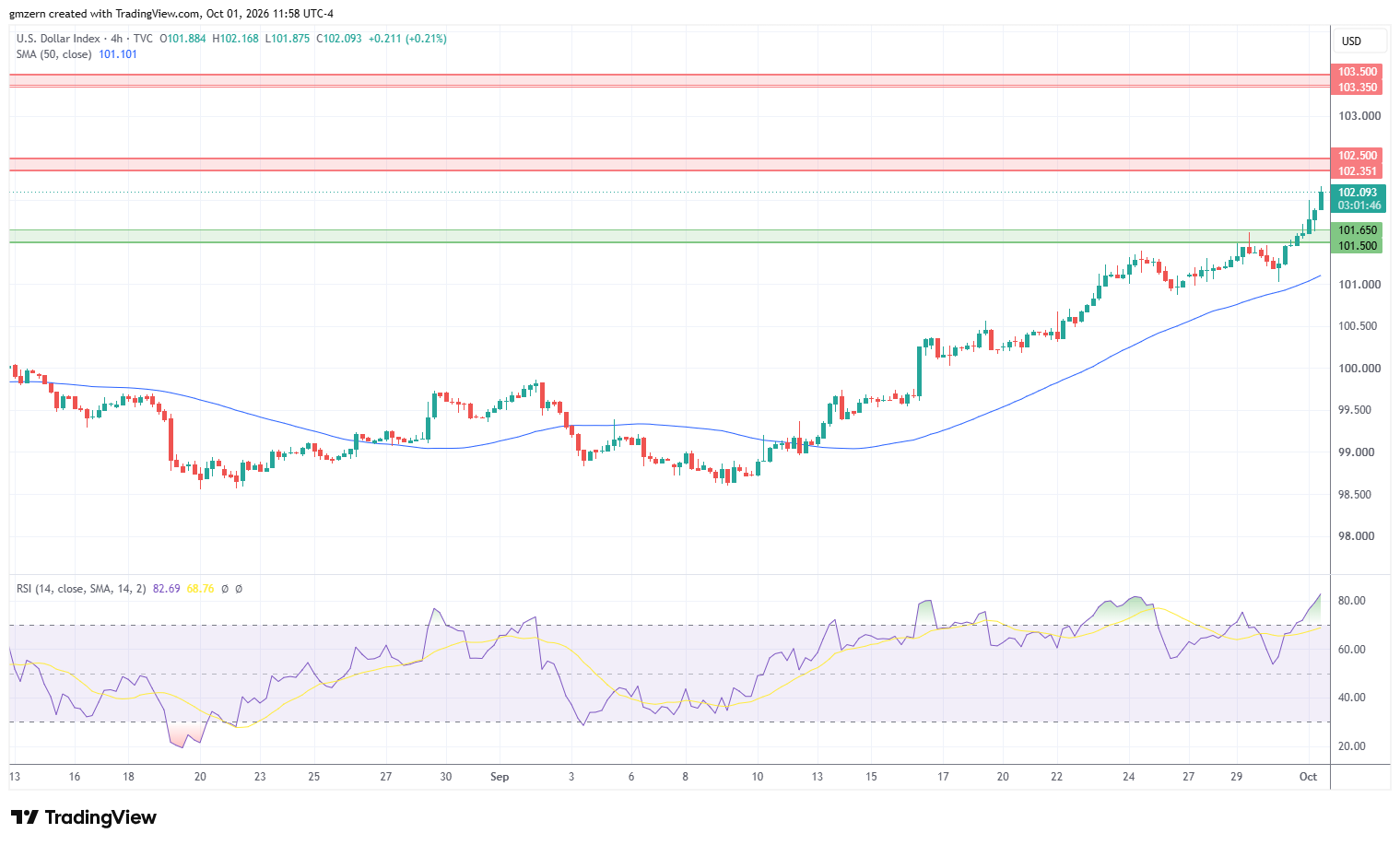The height and width of the screenshot is (845, 1400).
Task: Select the 102.351 price label
Action: [x=1358, y=171]
